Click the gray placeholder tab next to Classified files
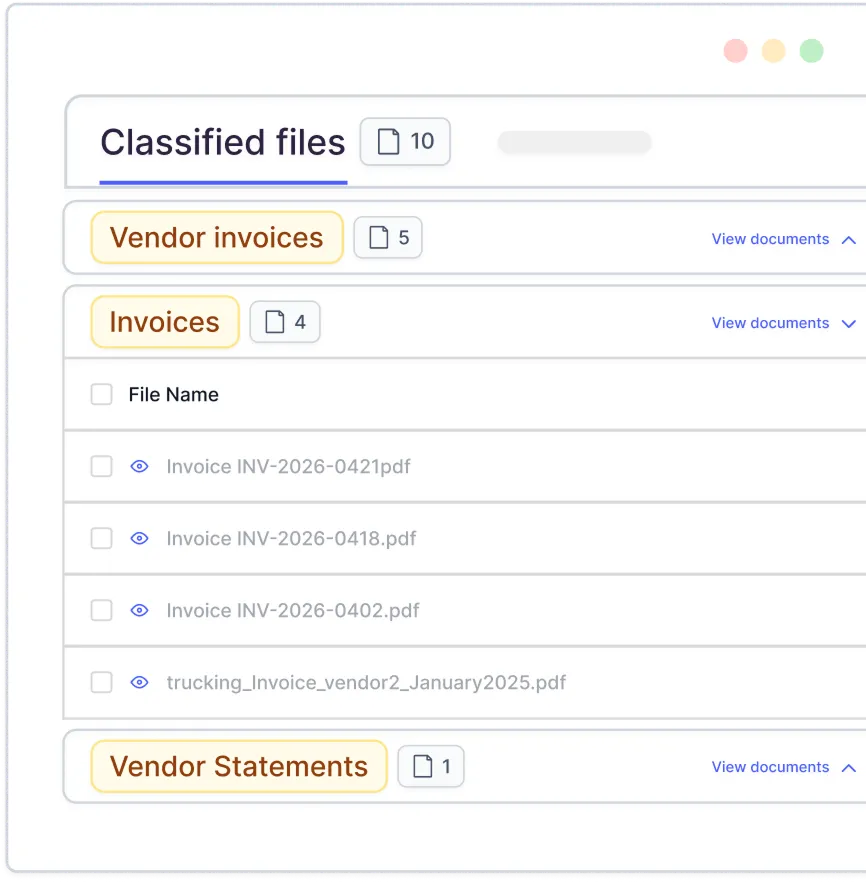The image size is (866, 882). (574, 142)
